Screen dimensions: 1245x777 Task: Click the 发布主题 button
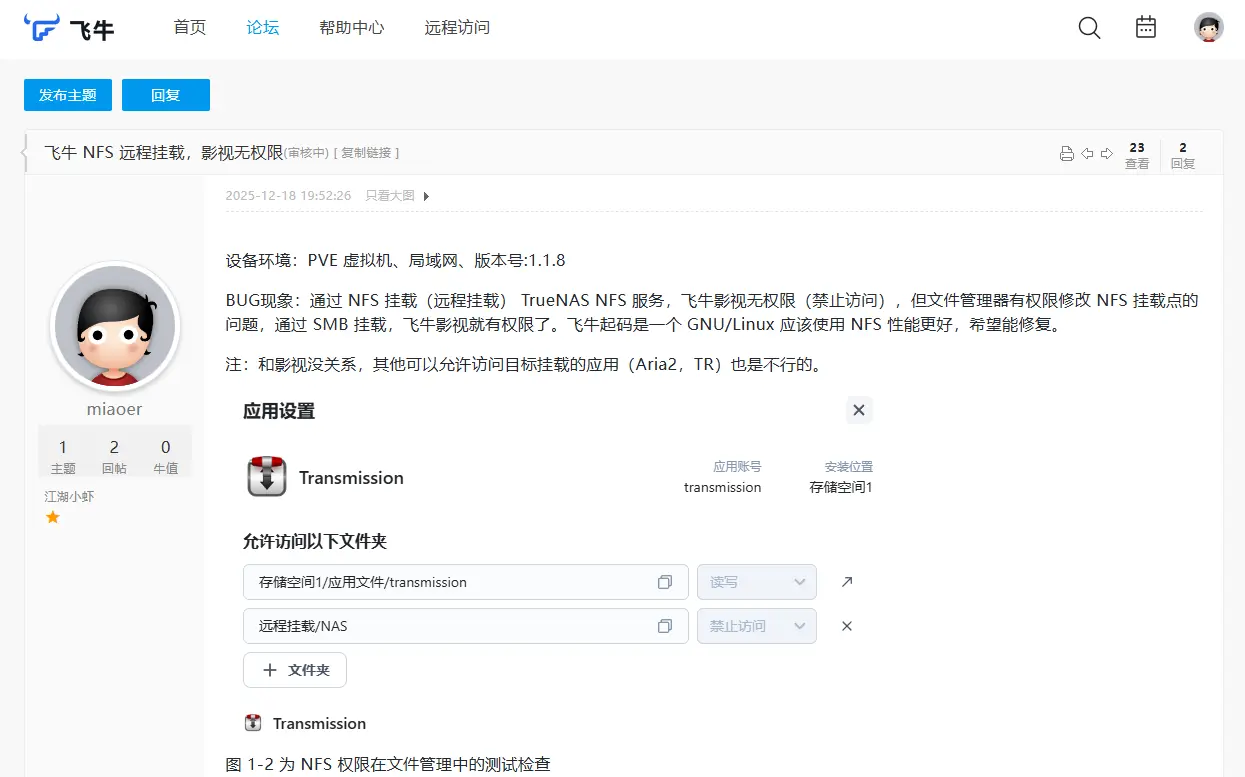(x=68, y=95)
